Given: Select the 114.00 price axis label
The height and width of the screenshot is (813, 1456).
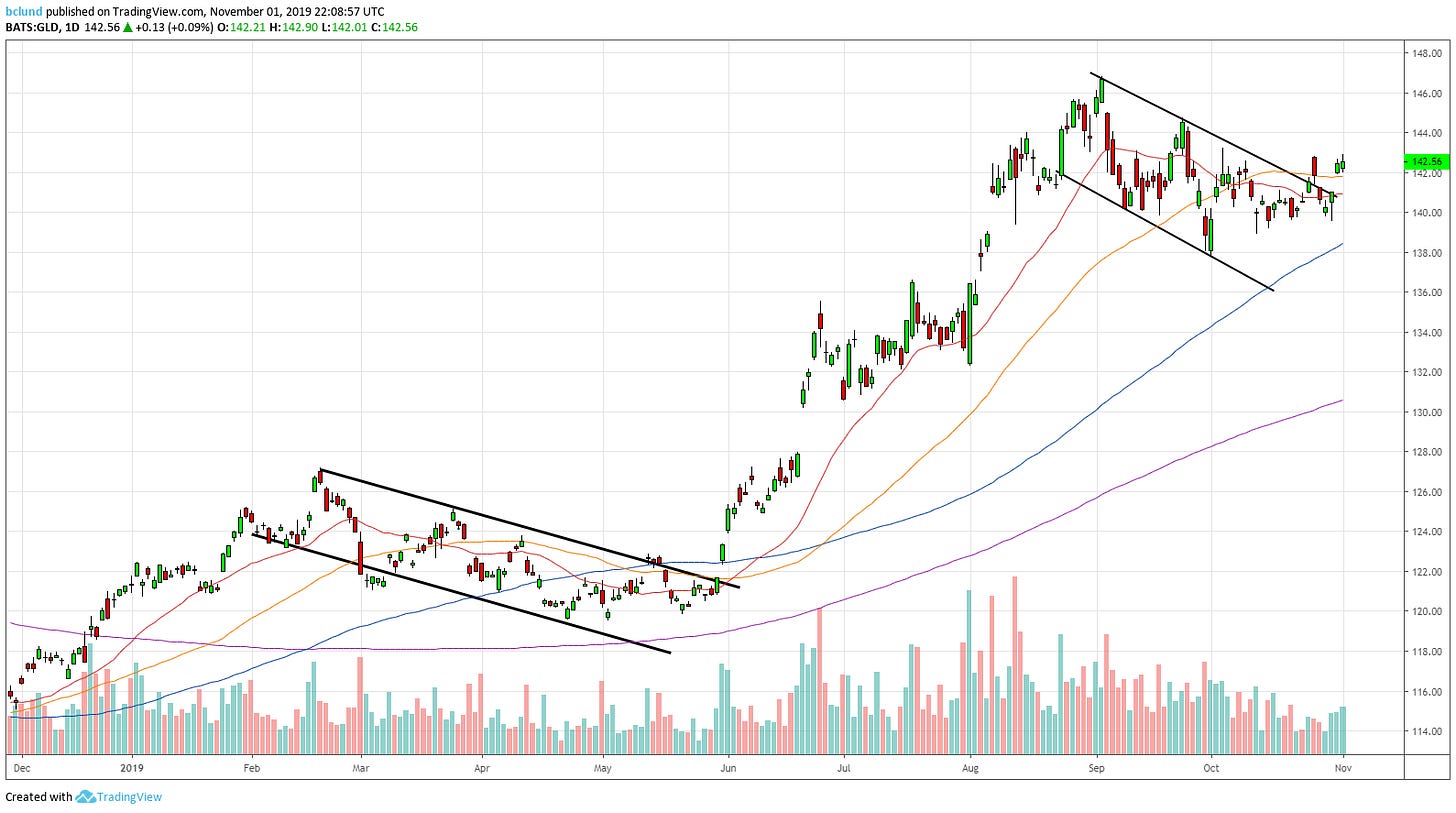Looking at the screenshot, I should pos(1426,731).
